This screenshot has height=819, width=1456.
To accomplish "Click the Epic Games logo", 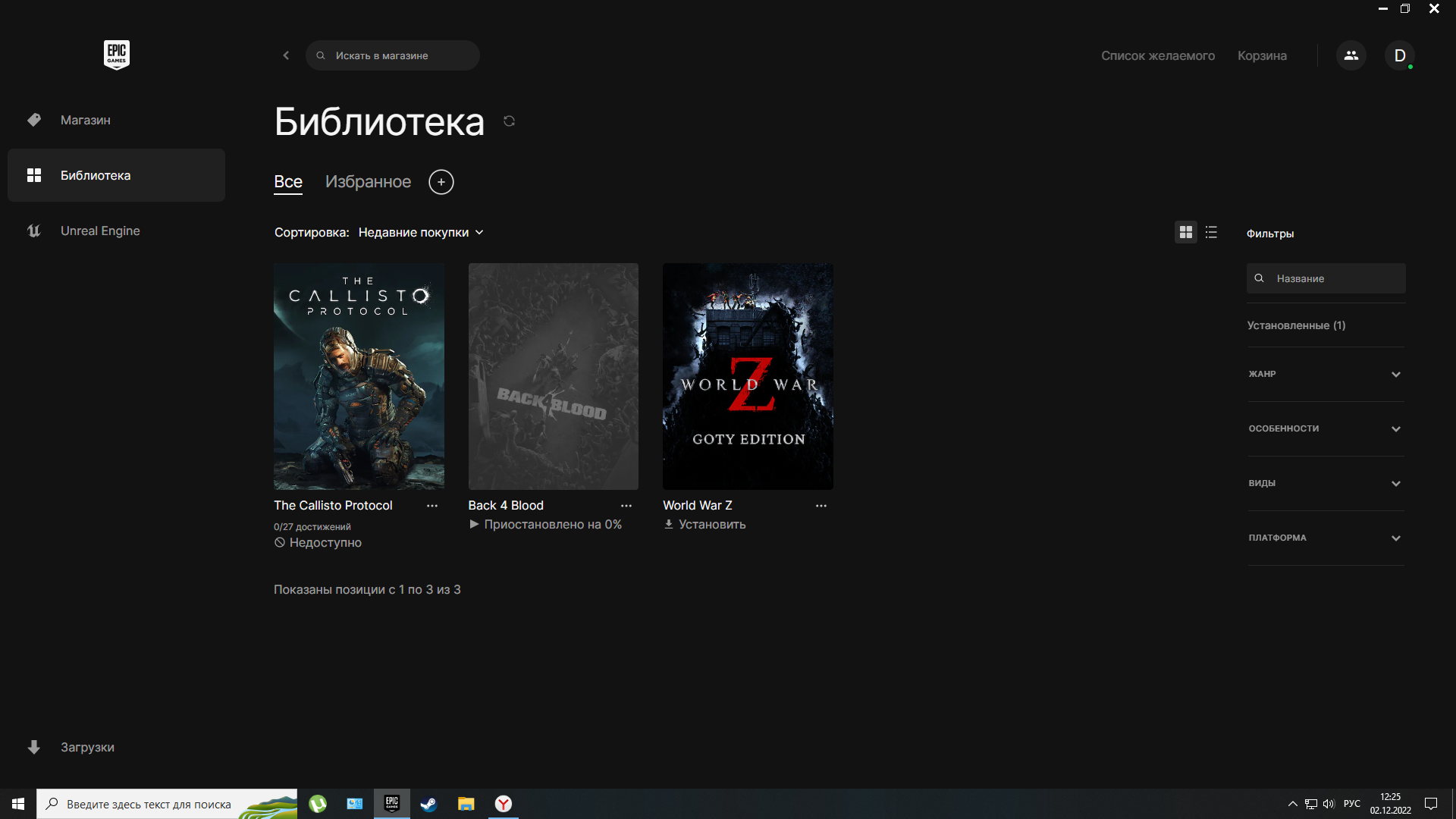I will pyautogui.click(x=116, y=55).
